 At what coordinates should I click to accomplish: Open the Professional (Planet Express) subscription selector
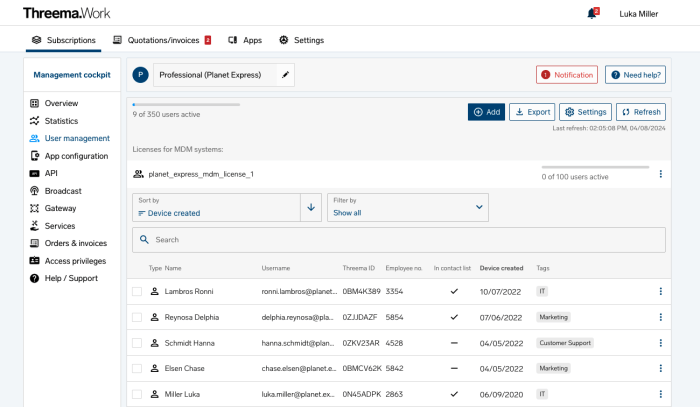tap(215, 75)
